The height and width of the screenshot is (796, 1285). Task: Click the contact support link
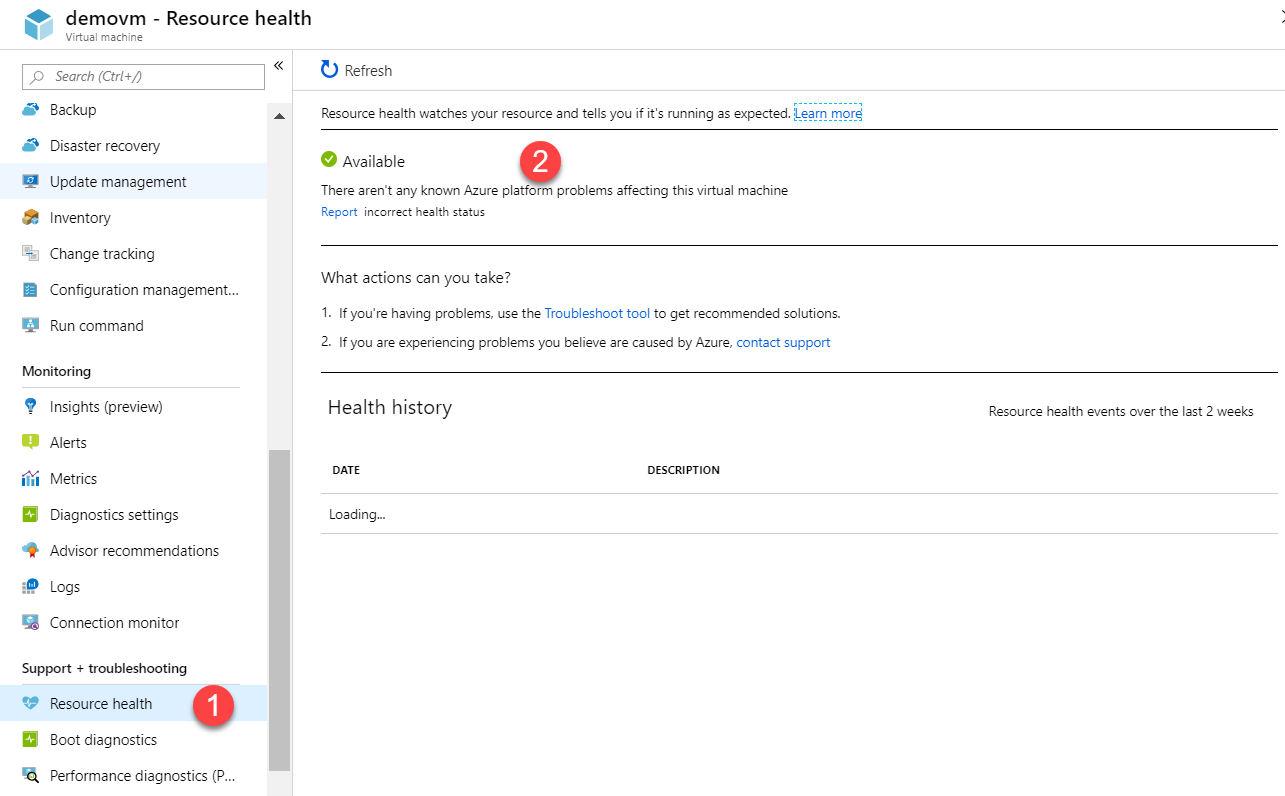tap(783, 342)
